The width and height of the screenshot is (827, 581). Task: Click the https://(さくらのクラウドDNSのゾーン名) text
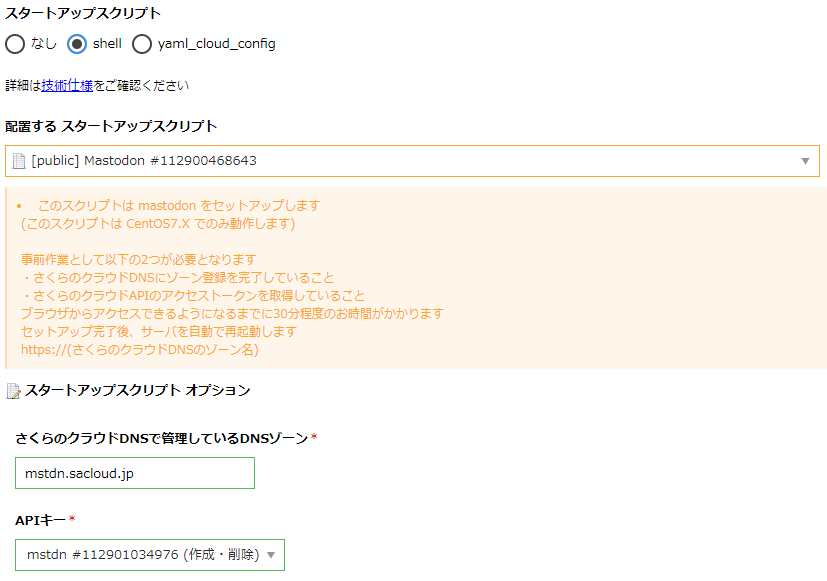(140, 350)
